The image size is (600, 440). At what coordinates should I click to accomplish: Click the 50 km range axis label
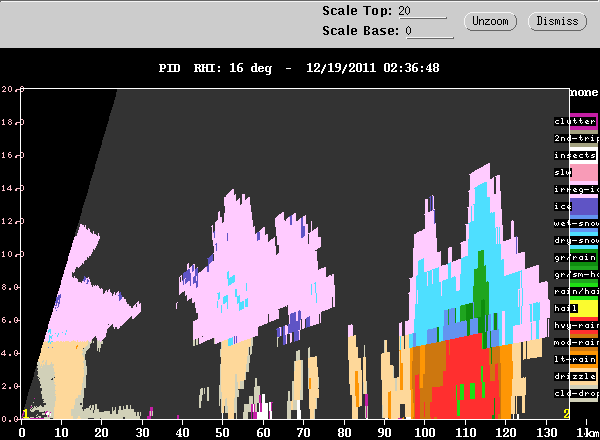coord(222,432)
